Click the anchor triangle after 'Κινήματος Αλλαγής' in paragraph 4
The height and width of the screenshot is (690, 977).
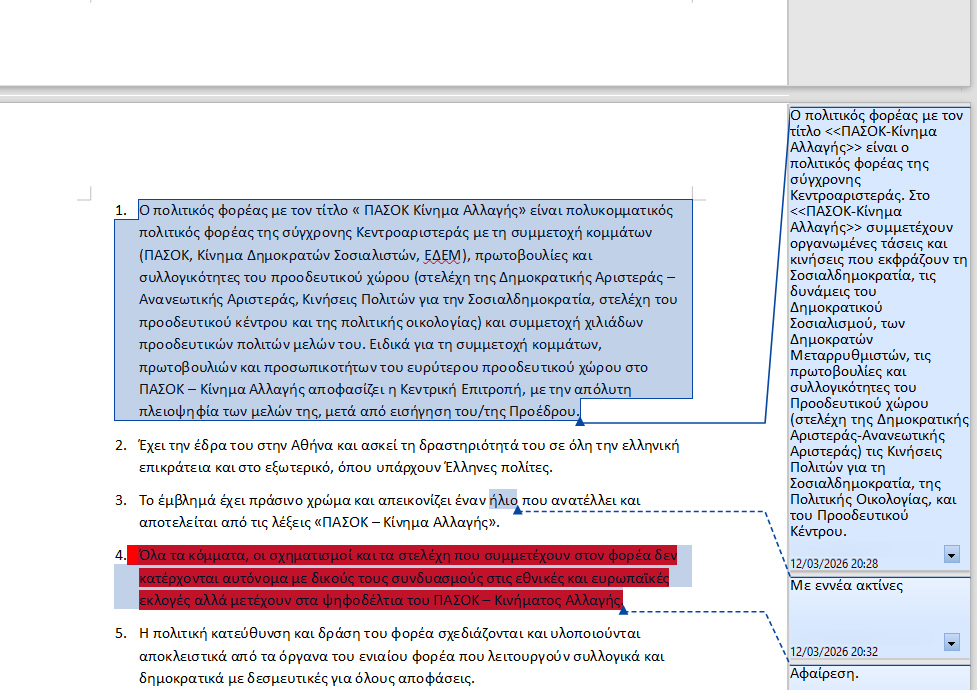623,609
